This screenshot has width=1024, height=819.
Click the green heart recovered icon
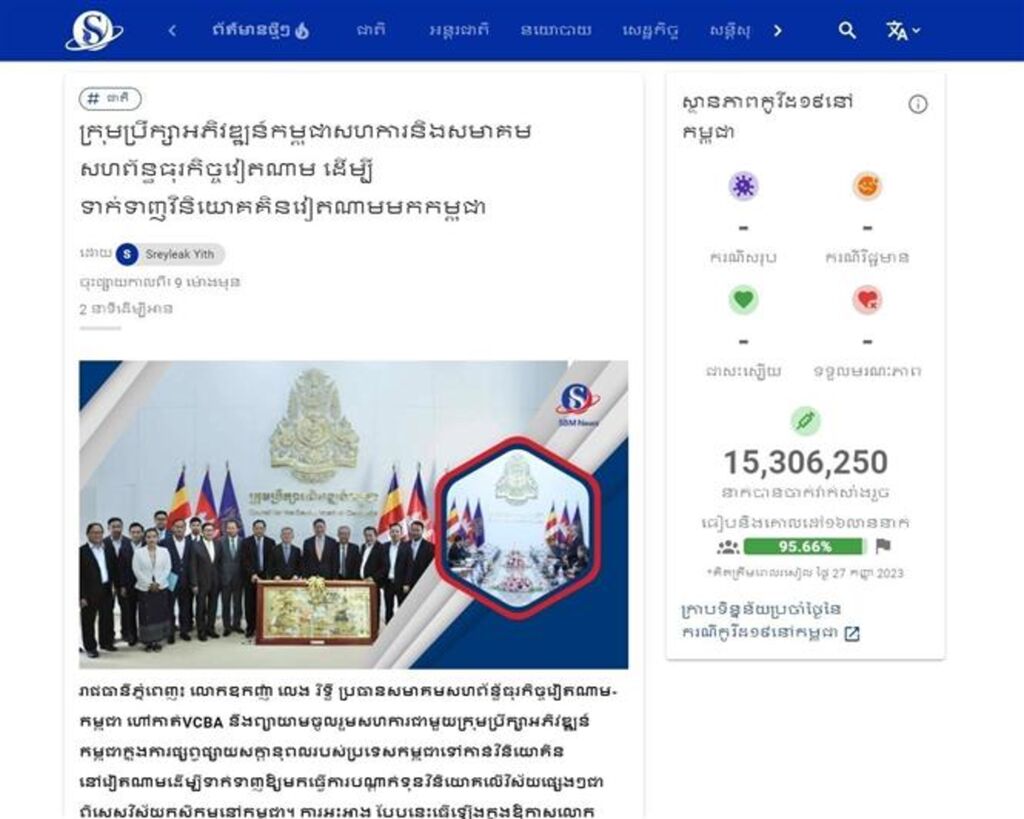pyautogui.click(x=743, y=300)
